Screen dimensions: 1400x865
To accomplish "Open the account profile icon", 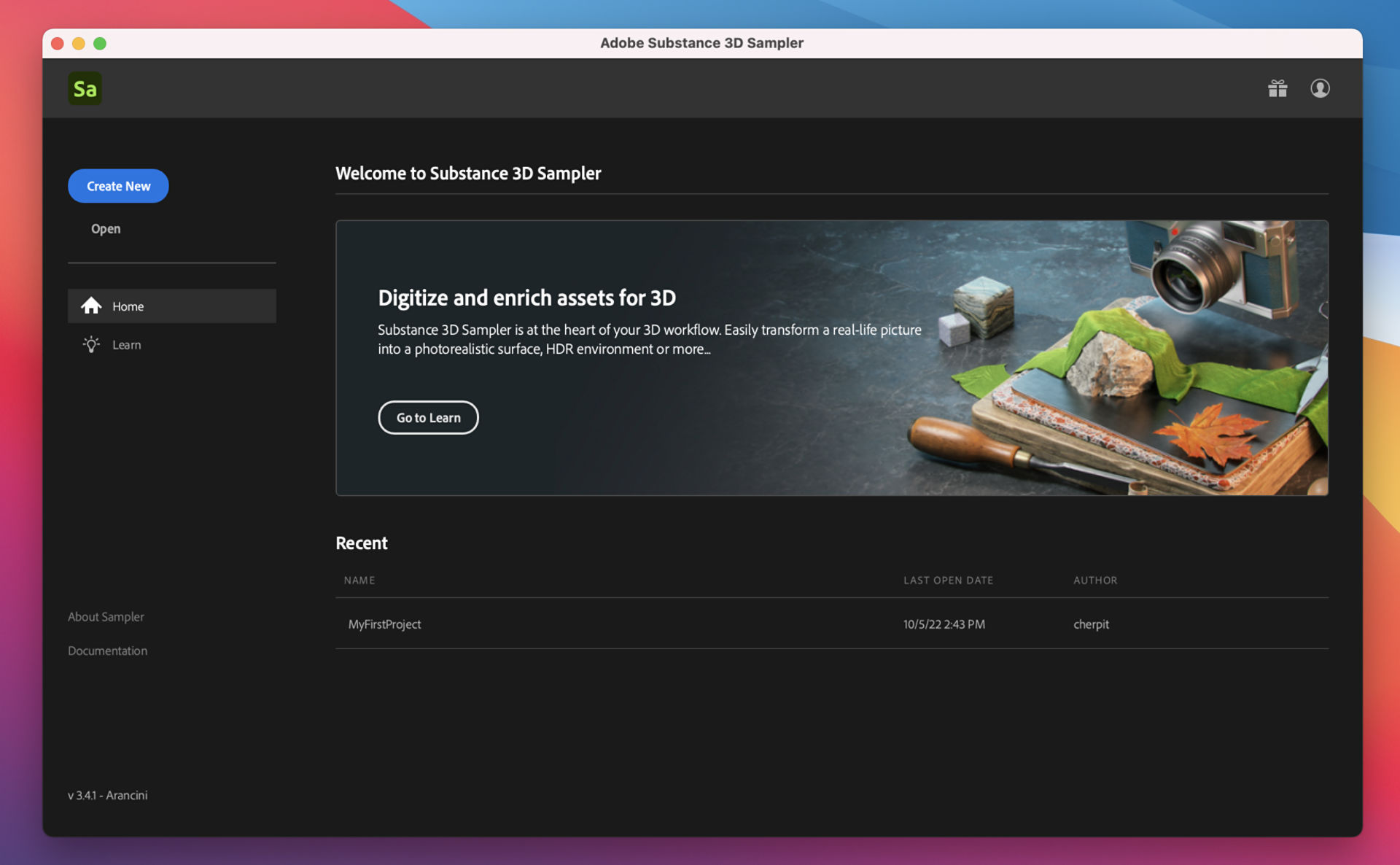I will pyautogui.click(x=1321, y=88).
